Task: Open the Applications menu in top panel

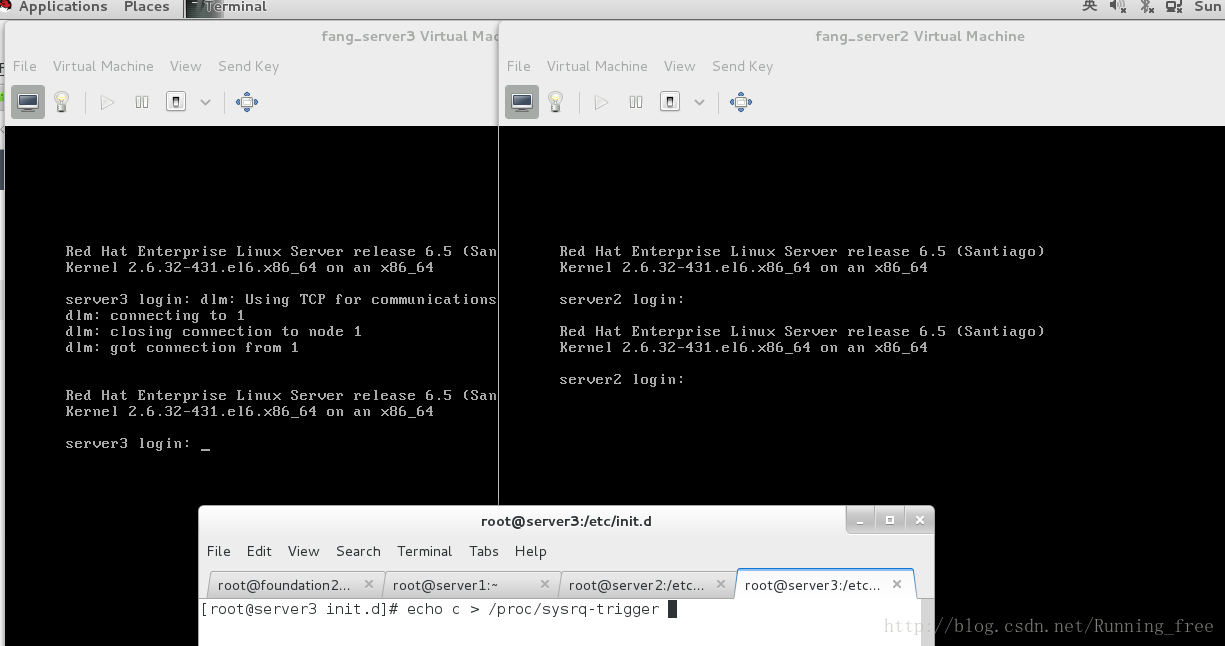Action: click(63, 7)
